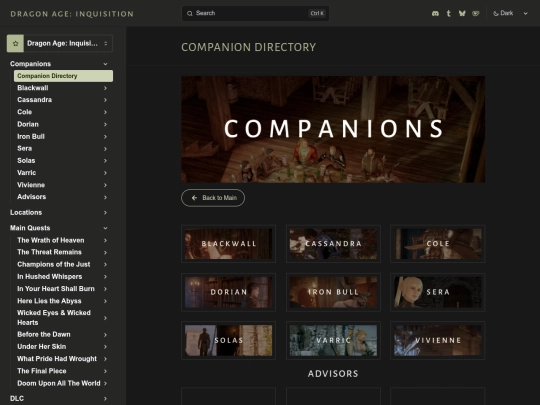
Task: Open Vivienne in the sidebar
Action: pyautogui.click(x=63, y=185)
